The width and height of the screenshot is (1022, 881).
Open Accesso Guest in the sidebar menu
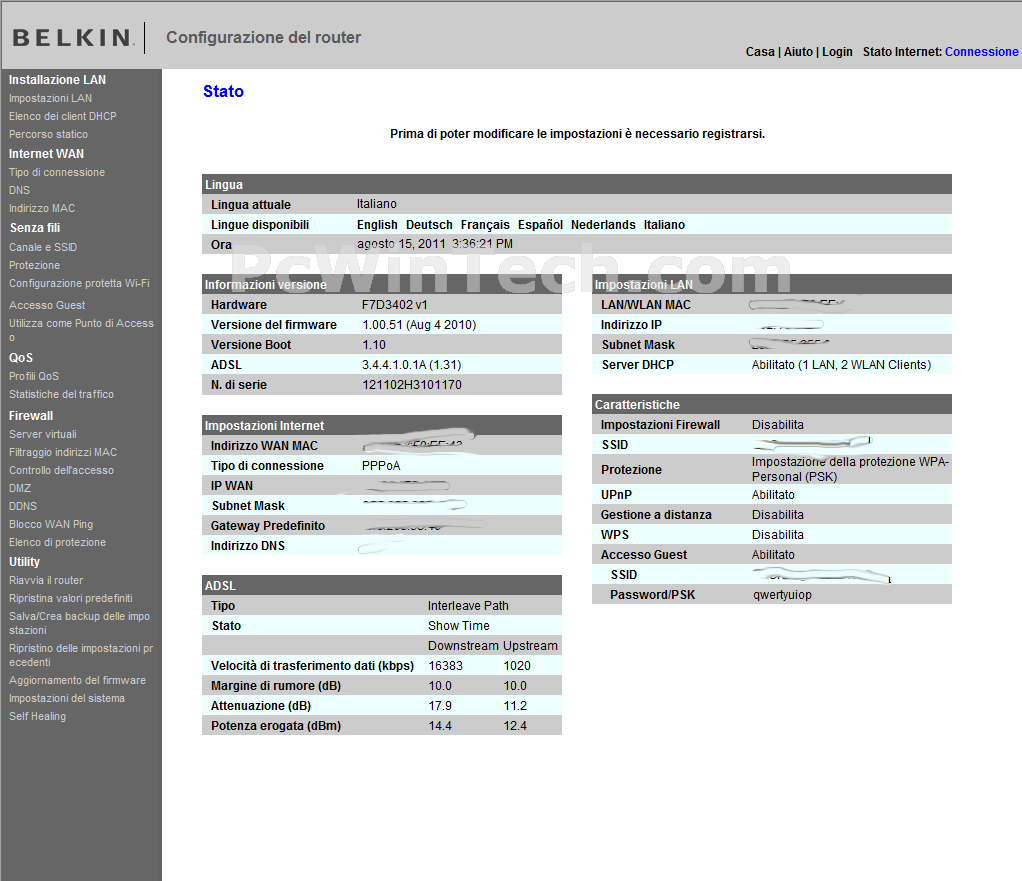(x=47, y=305)
